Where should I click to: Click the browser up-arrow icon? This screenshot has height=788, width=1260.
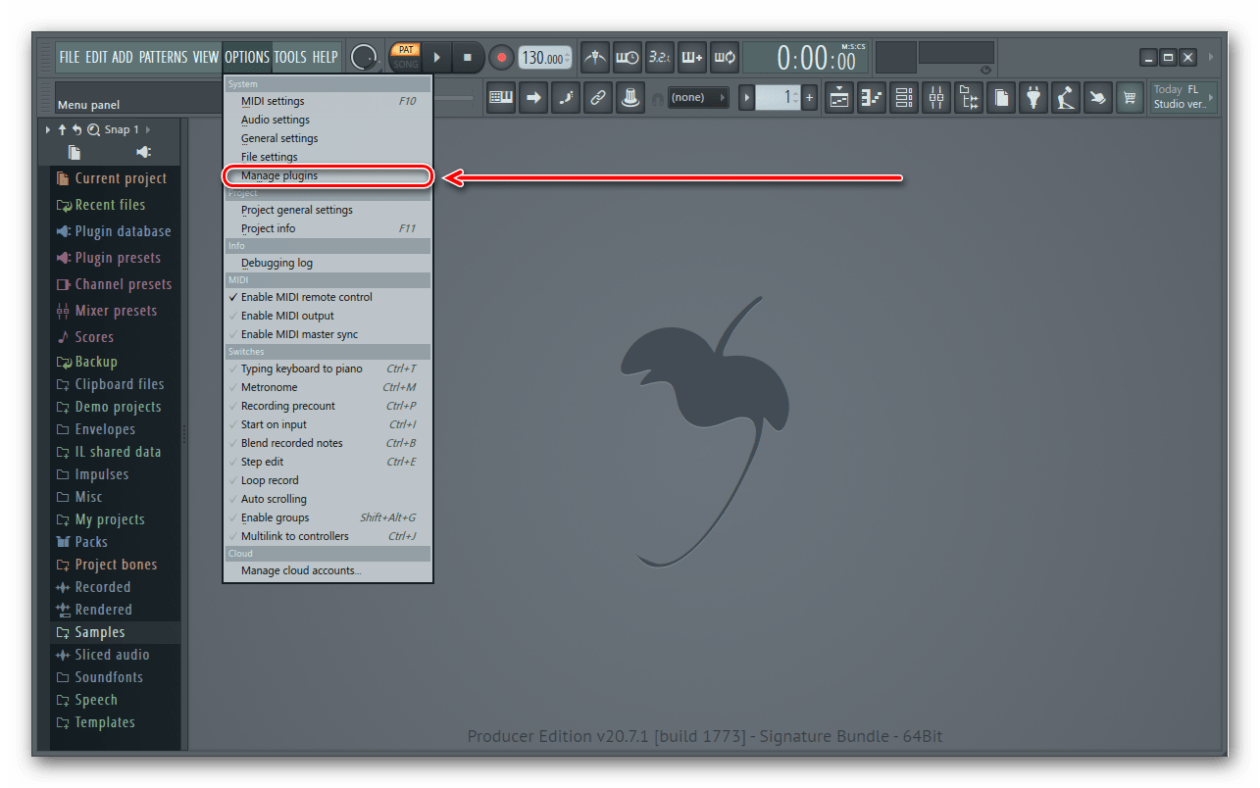tap(62, 130)
